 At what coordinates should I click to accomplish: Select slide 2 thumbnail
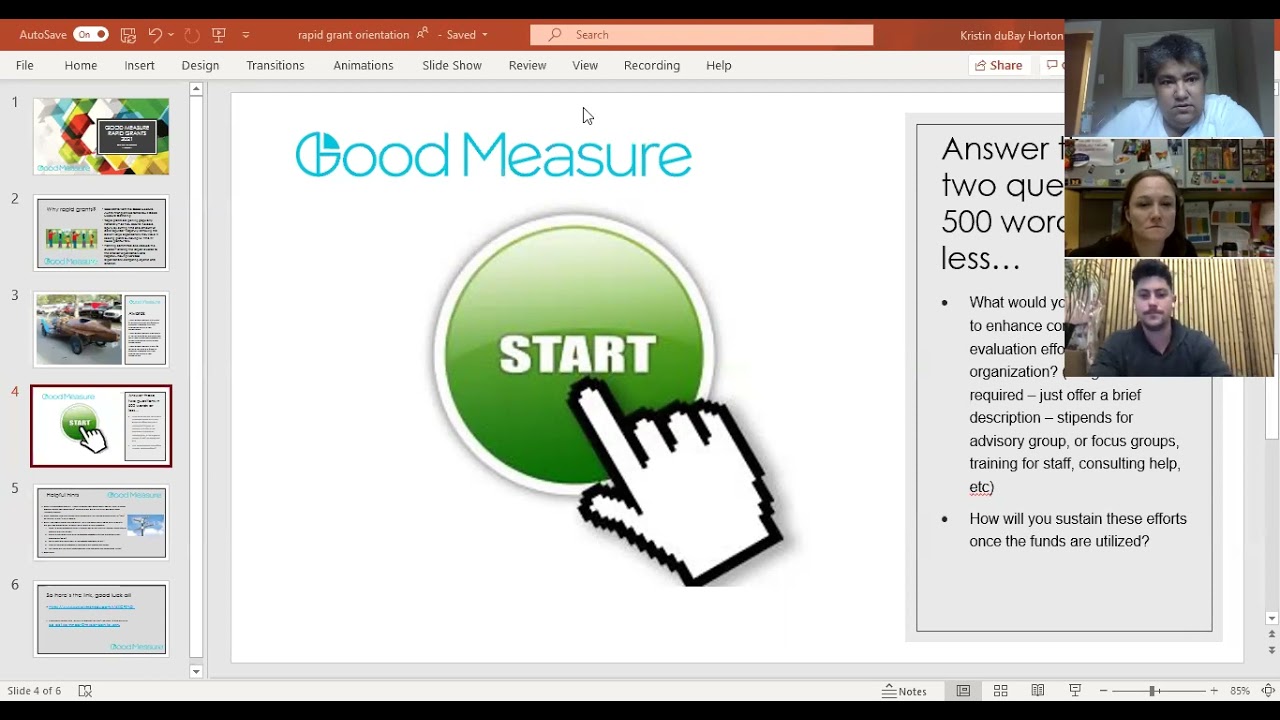[x=101, y=233]
